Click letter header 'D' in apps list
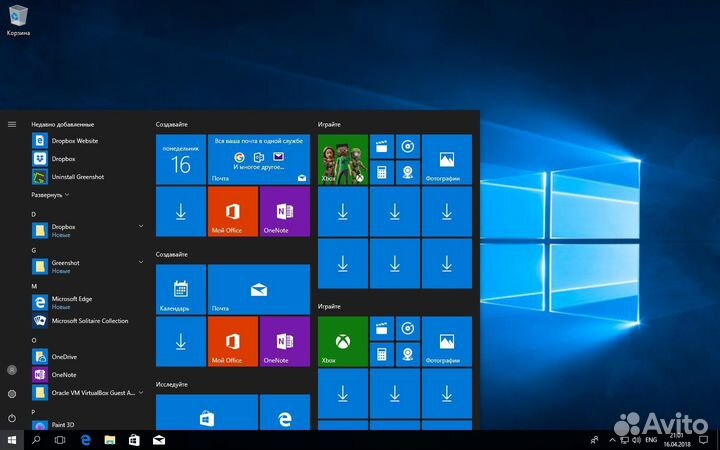 point(34,214)
